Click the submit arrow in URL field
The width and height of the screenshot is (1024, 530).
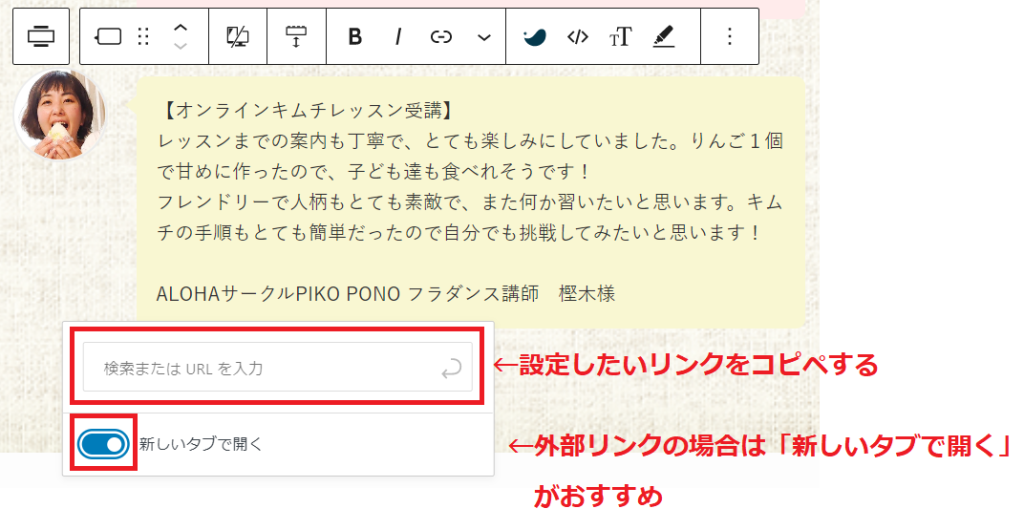coord(451,369)
